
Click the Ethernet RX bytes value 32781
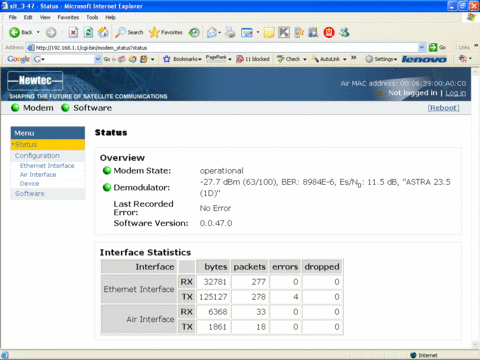(215, 282)
